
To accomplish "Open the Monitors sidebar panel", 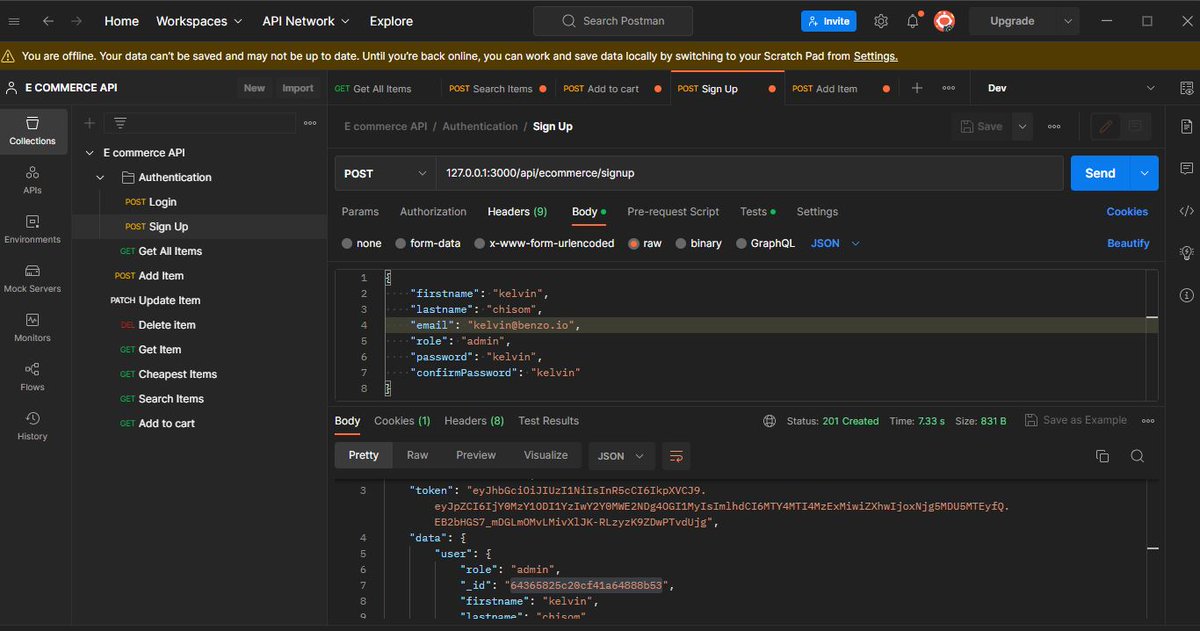I will coord(33,330).
